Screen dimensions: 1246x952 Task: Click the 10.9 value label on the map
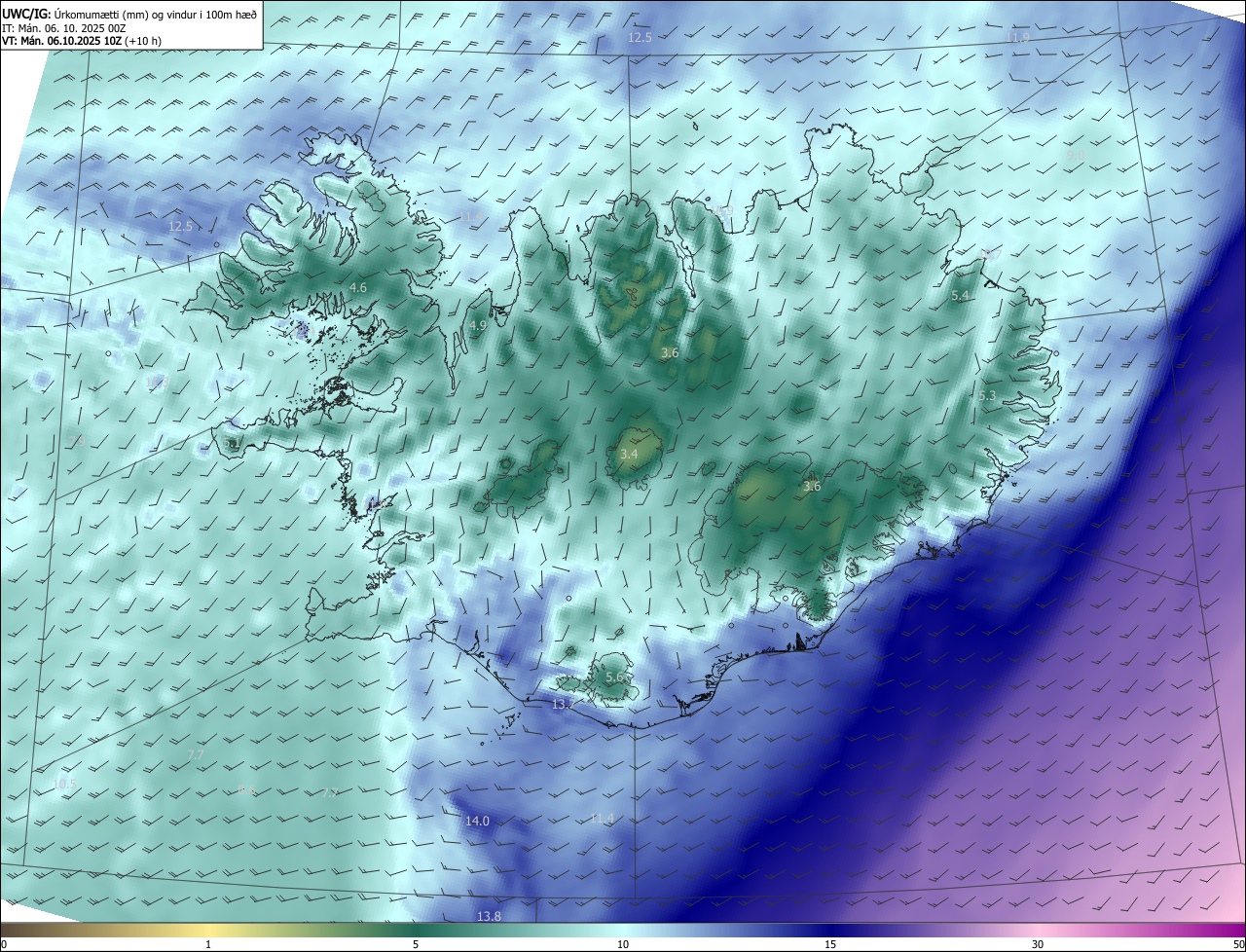(721, 211)
